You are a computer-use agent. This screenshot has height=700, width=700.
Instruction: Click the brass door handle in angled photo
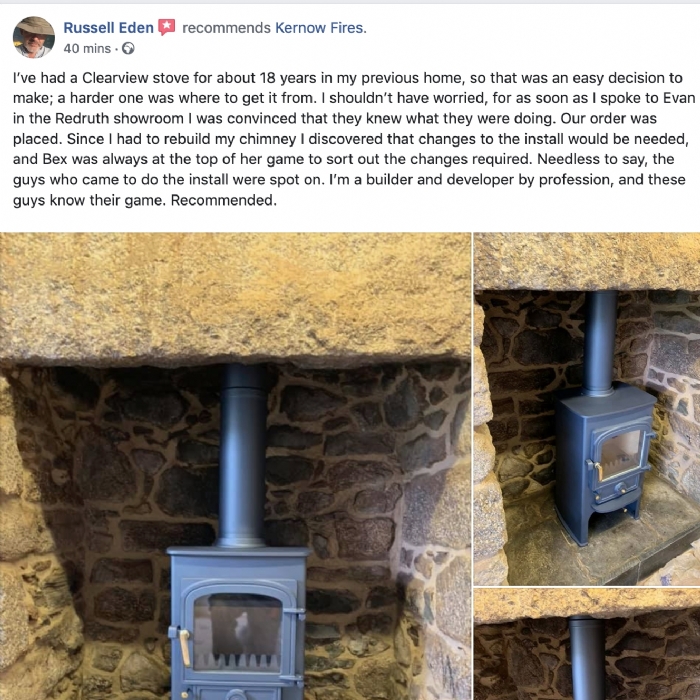598,471
